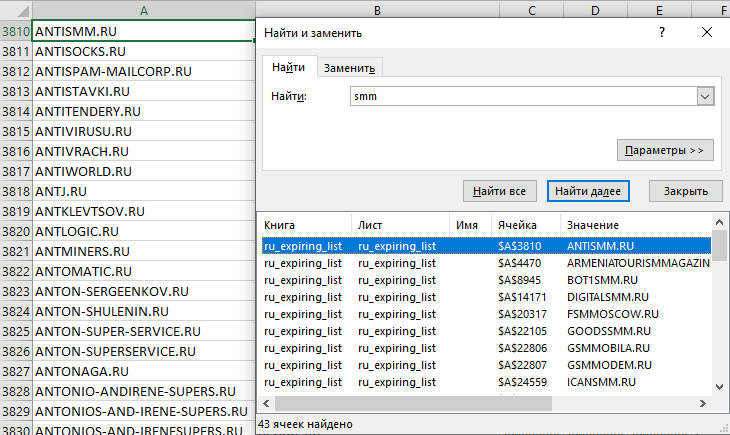Click the help question mark icon
This screenshot has width=730, height=435.
(x=662, y=32)
